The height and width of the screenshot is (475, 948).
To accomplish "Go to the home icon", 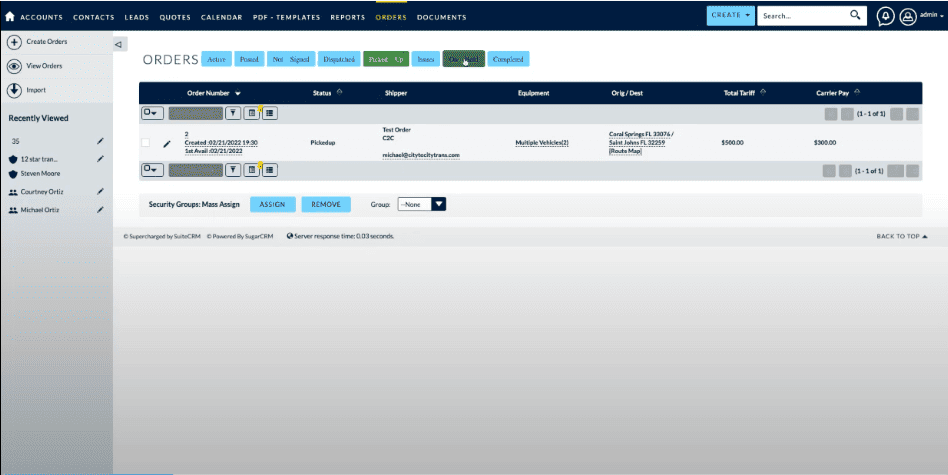I will tap(10, 16).
